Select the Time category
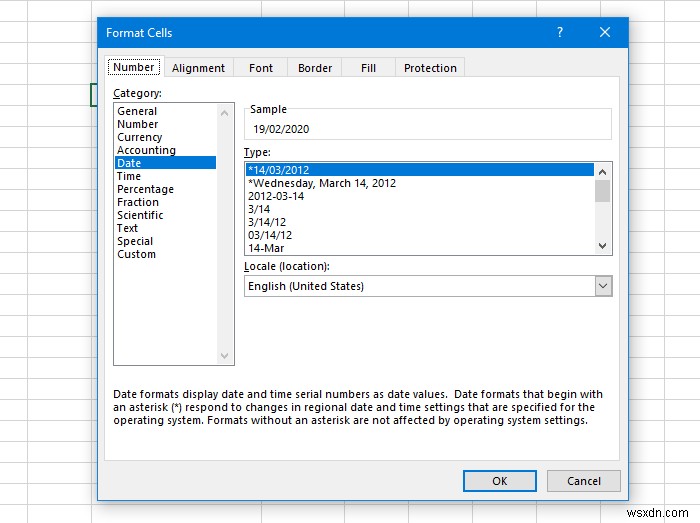This screenshot has width=700, height=523. [x=166, y=176]
